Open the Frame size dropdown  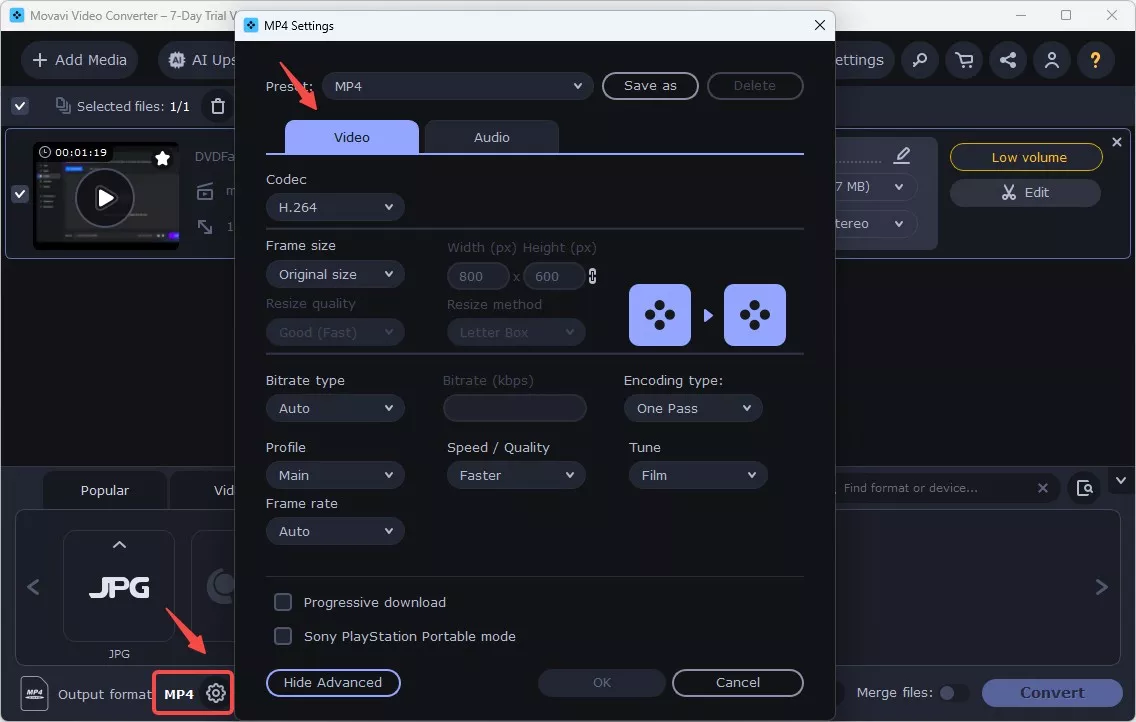click(x=335, y=274)
